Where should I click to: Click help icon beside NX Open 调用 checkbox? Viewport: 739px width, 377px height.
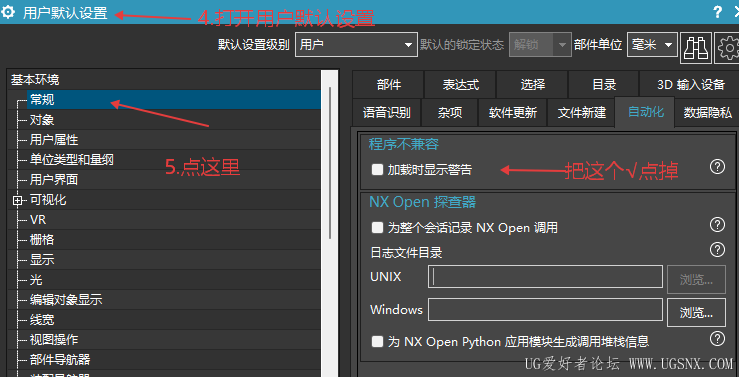point(717,225)
